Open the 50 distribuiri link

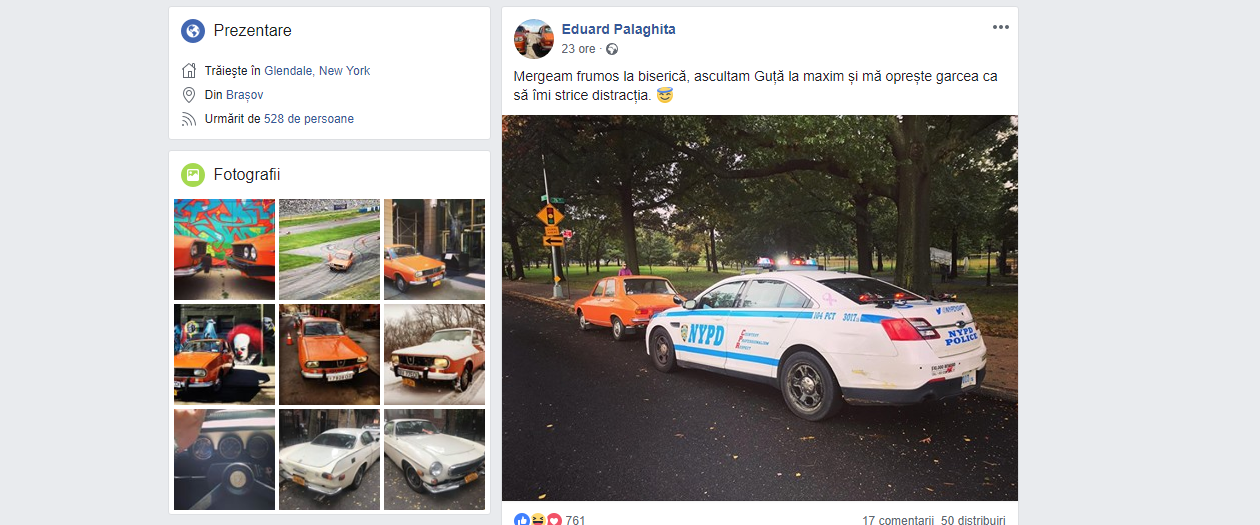tap(973, 520)
